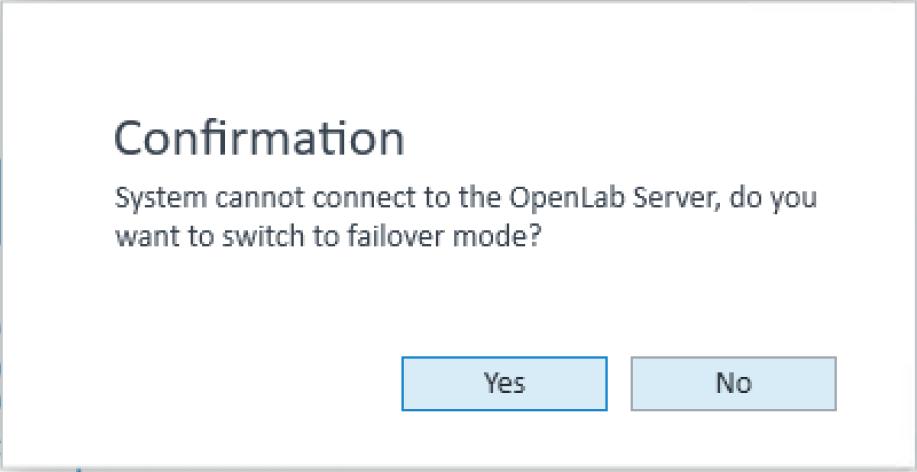This screenshot has height=472, width=917.
Task: Click the Yes button
Action: tap(504, 383)
